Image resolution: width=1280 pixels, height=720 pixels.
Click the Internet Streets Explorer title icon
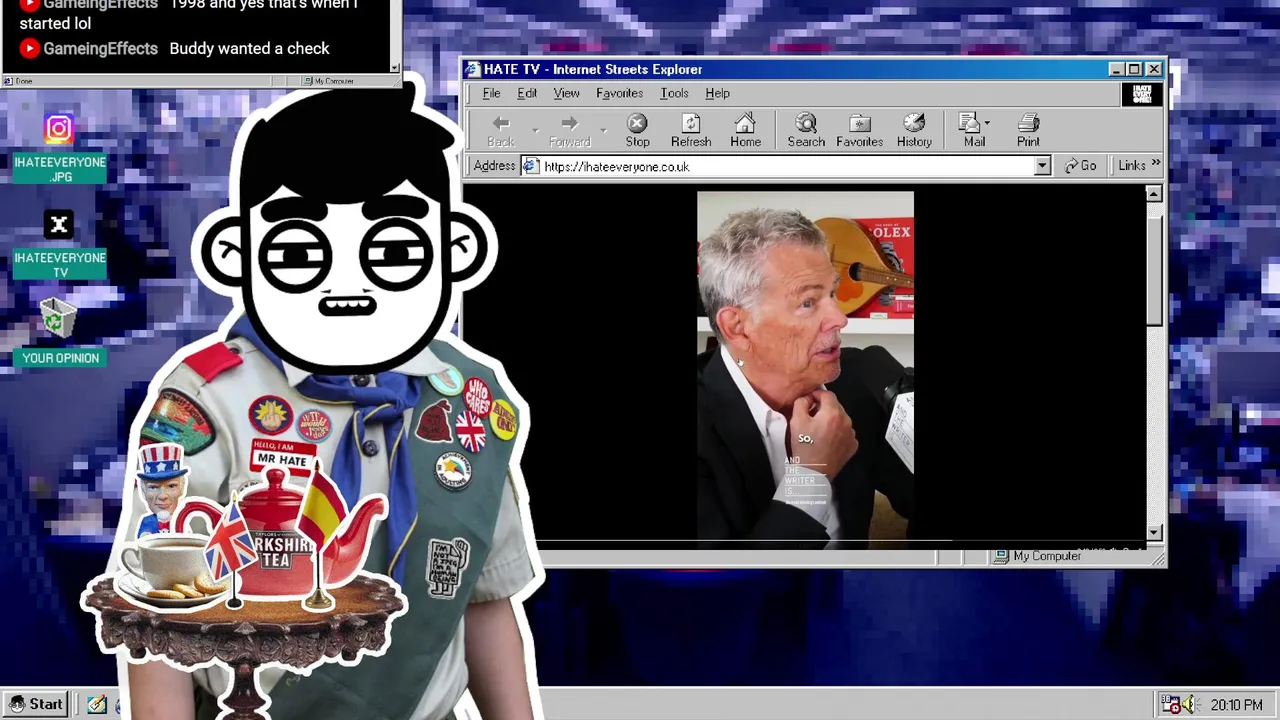tap(473, 69)
